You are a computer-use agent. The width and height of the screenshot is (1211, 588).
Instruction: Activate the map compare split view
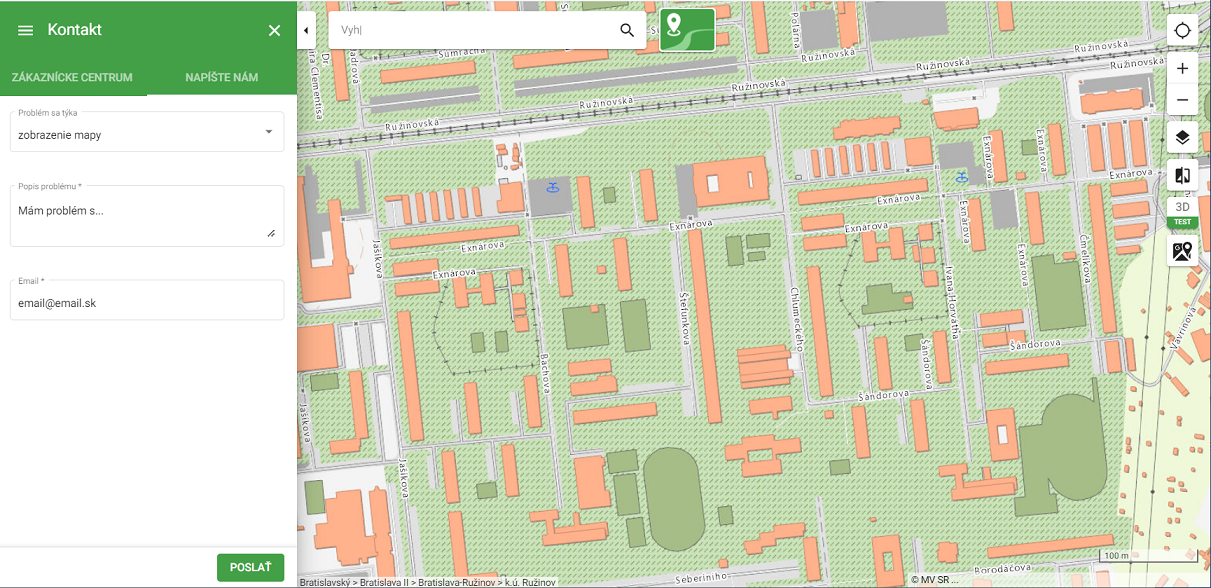(x=1182, y=176)
